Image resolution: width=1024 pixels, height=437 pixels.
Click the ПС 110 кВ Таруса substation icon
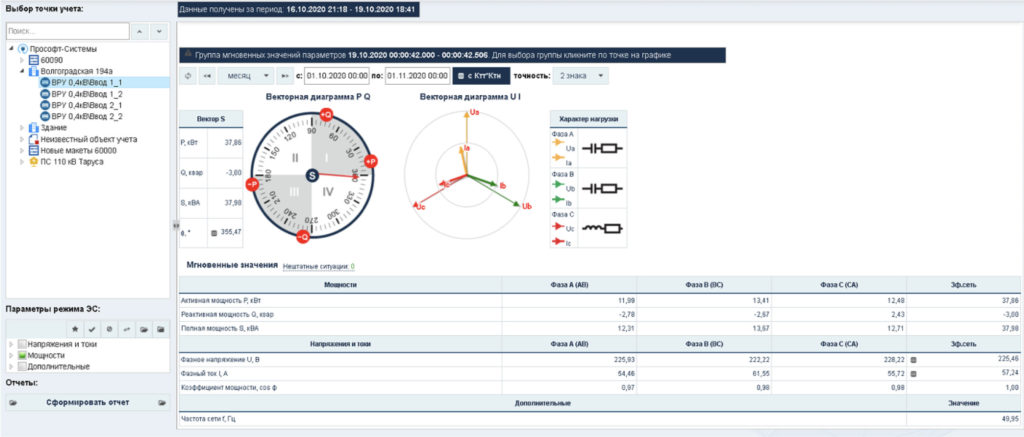[34, 161]
